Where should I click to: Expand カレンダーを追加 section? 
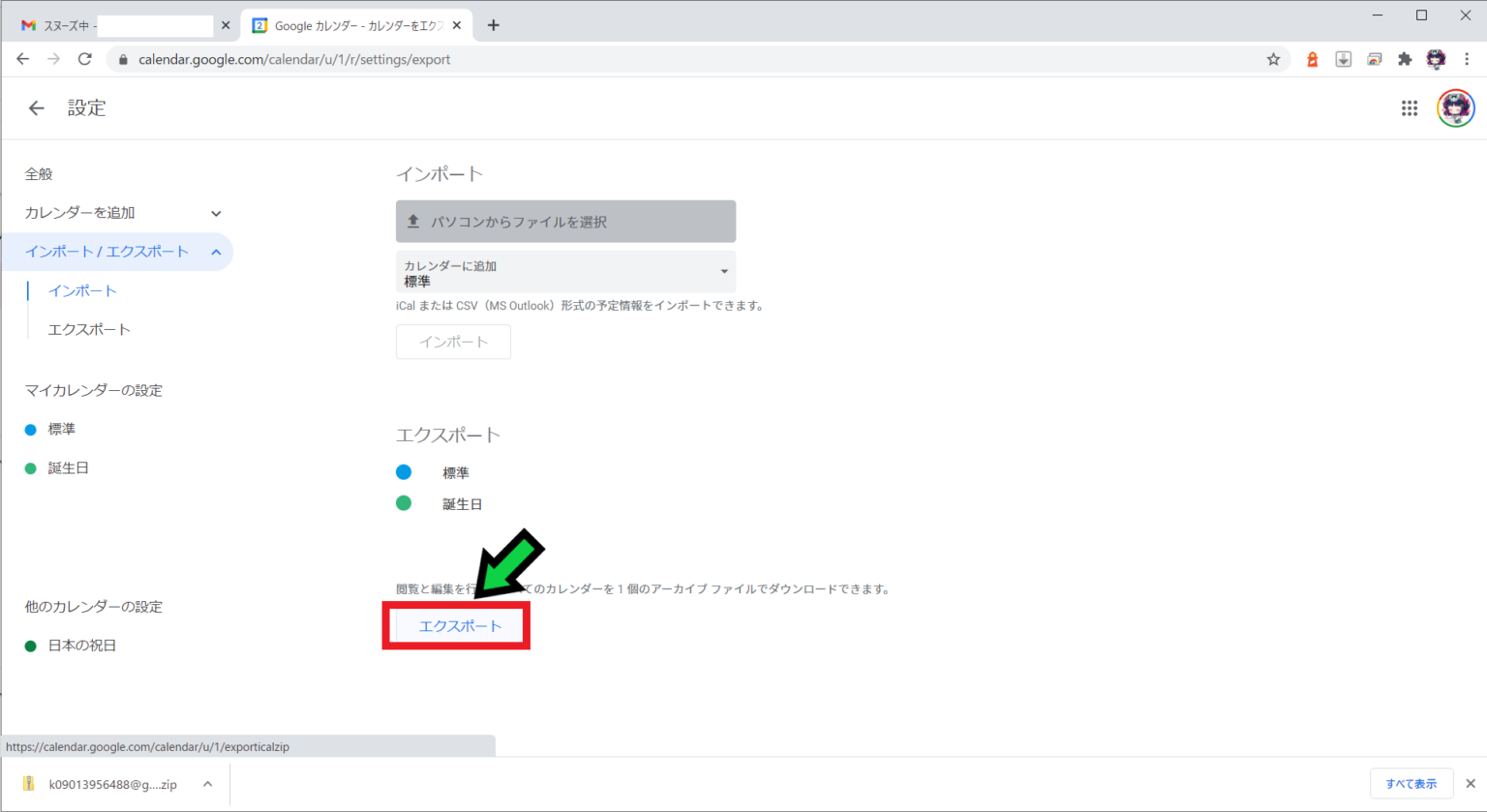click(216, 213)
